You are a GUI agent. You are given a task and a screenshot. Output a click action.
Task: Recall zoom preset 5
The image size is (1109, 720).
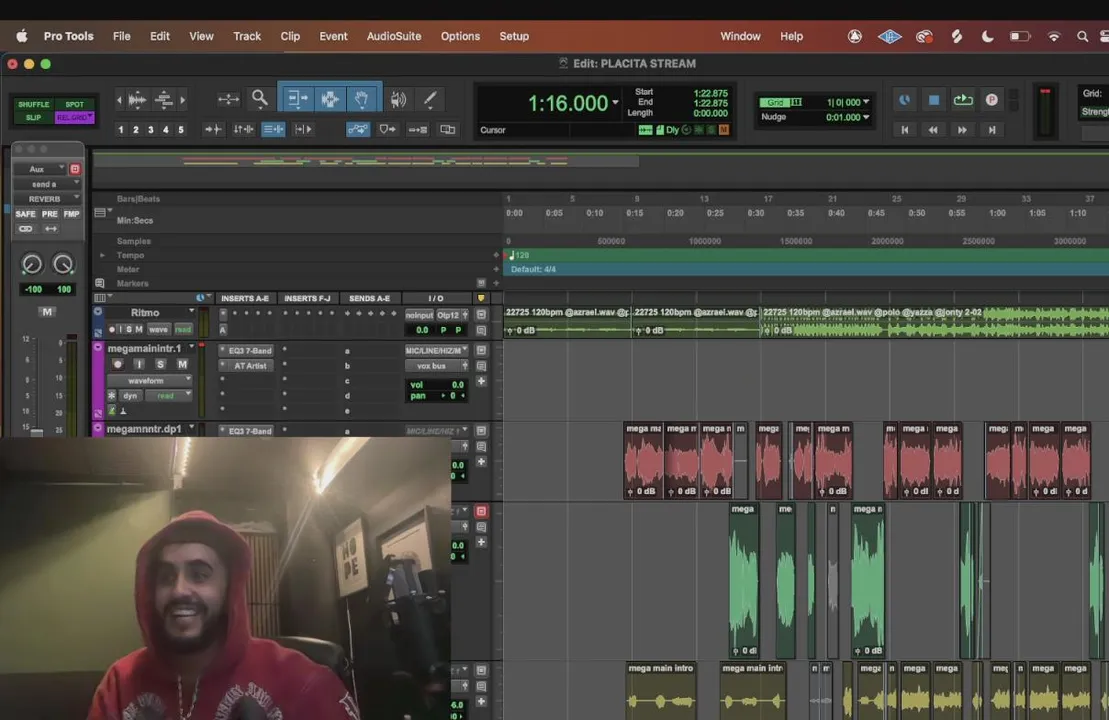(180, 129)
